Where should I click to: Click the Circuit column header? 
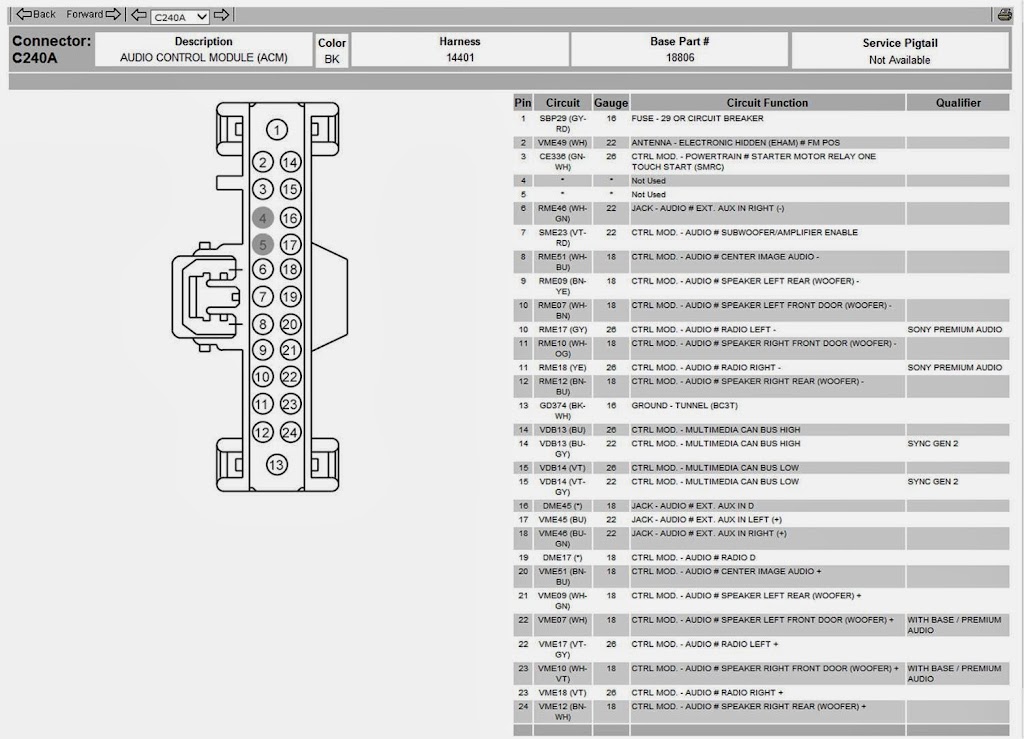click(x=562, y=102)
